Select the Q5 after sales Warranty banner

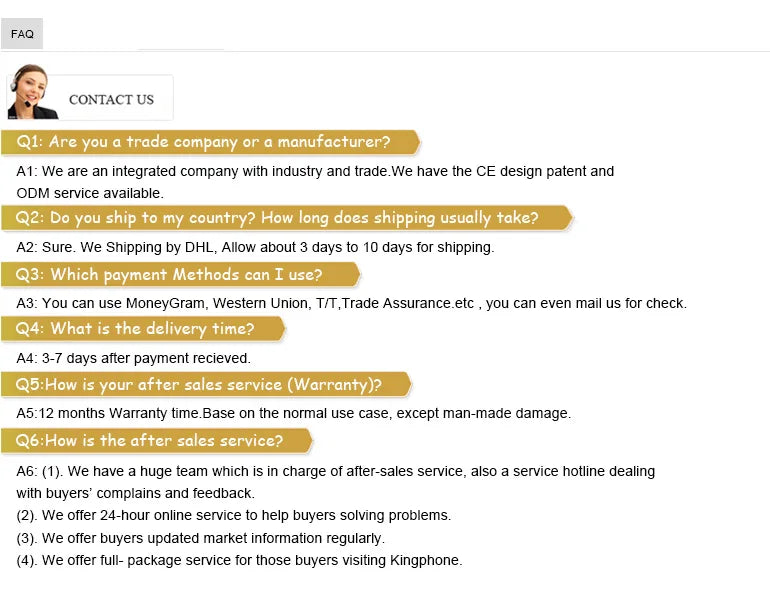(206, 385)
